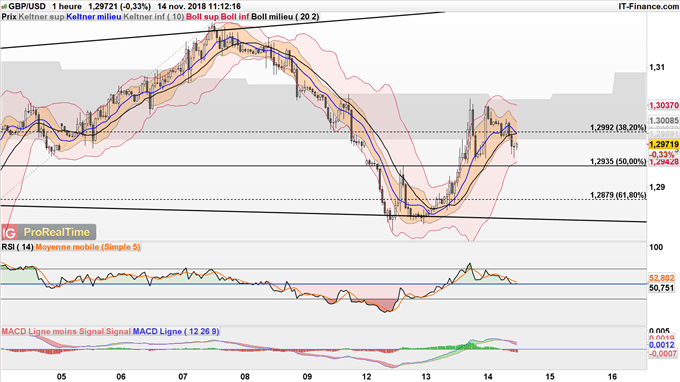Click the 1,2992 (38,20%) Fibonacci level label
Image resolution: width=680 pixels, height=382 pixels.
(x=618, y=127)
